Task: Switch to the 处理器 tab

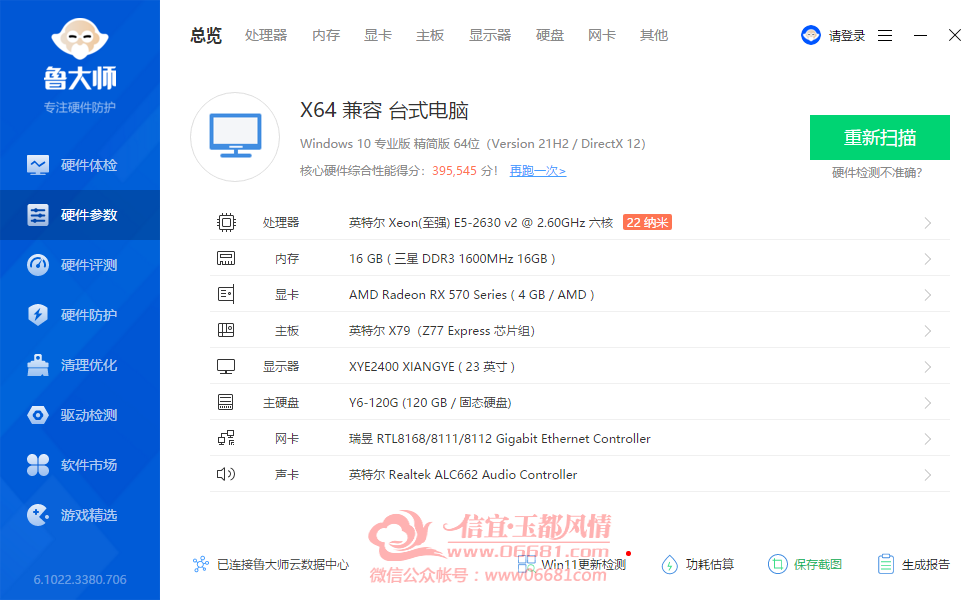Action: [x=266, y=36]
